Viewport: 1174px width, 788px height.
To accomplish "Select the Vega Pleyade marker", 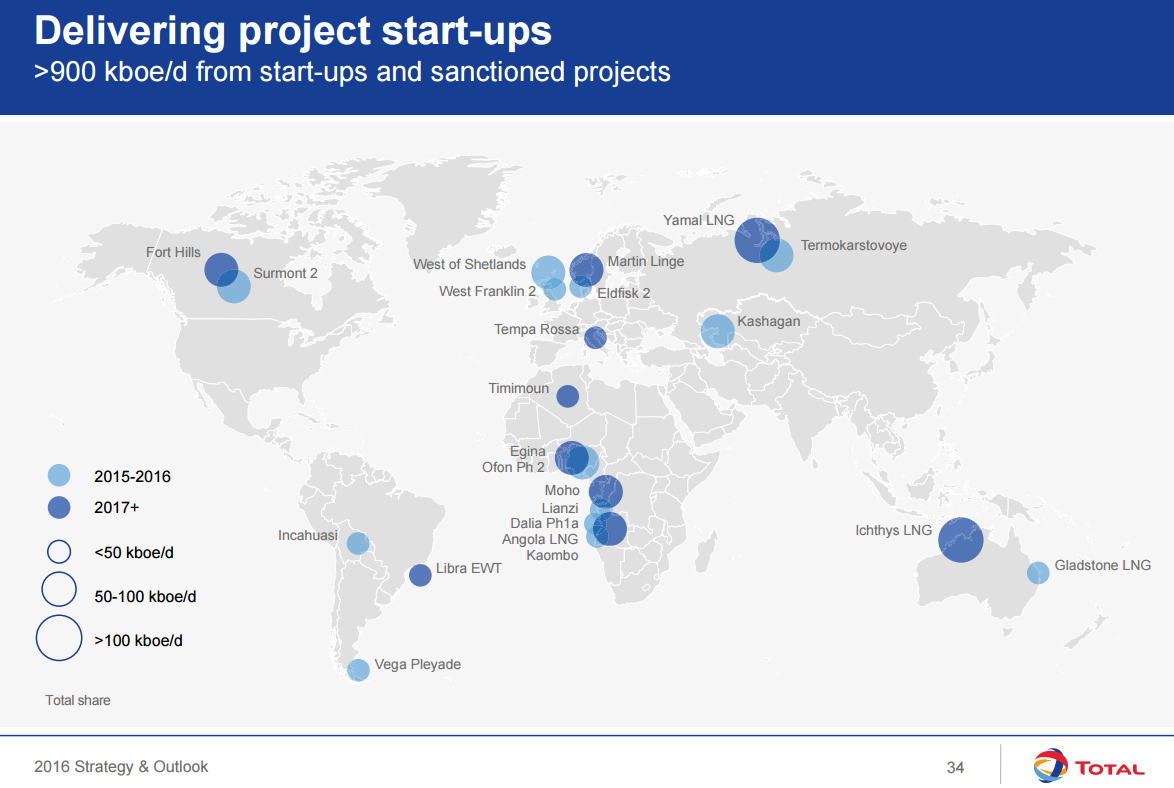I will (358, 670).
